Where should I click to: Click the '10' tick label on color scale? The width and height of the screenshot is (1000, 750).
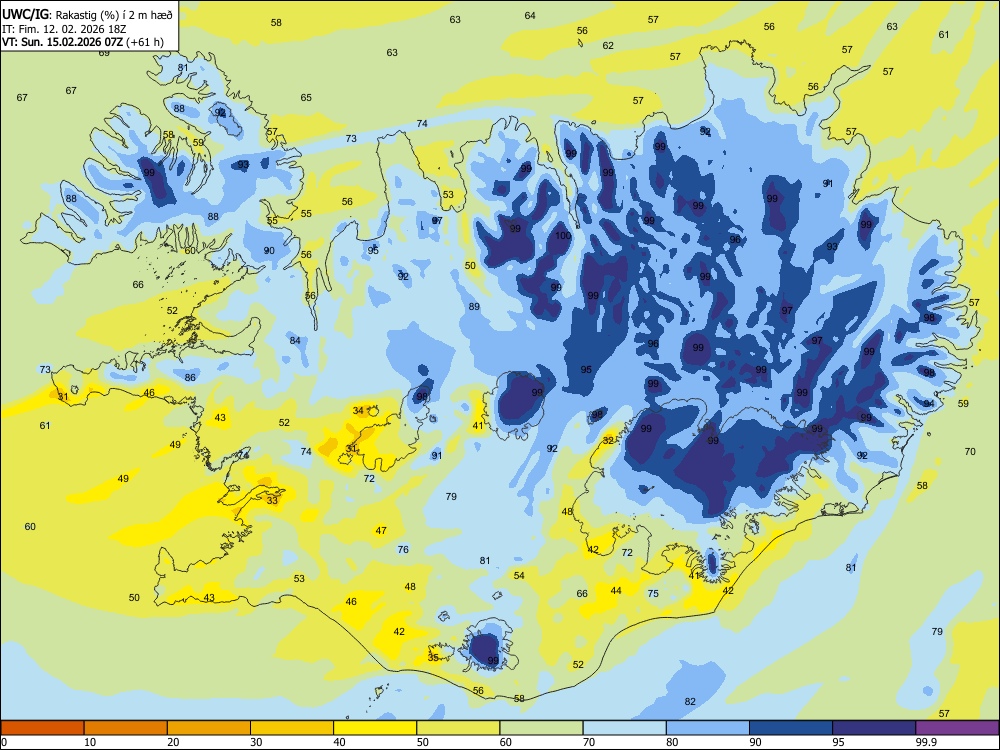pyautogui.click(x=90, y=742)
